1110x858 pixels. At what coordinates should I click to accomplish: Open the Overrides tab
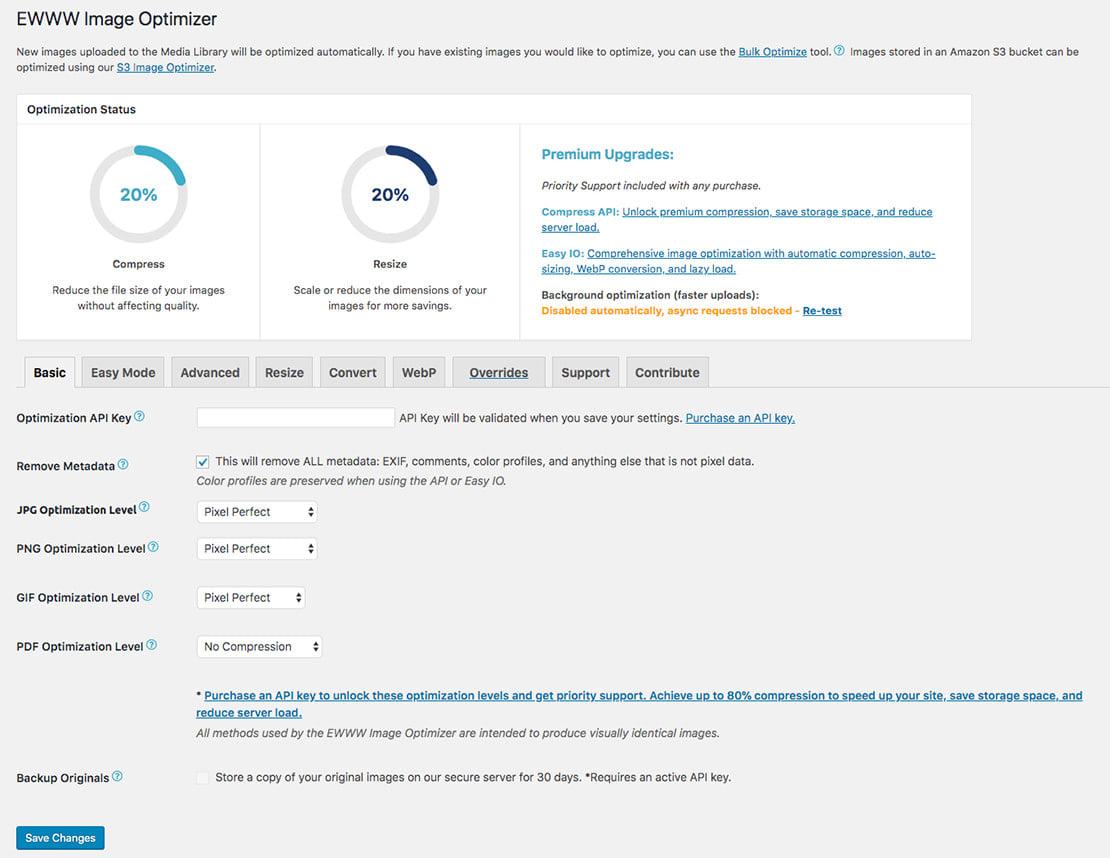click(x=499, y=372)
